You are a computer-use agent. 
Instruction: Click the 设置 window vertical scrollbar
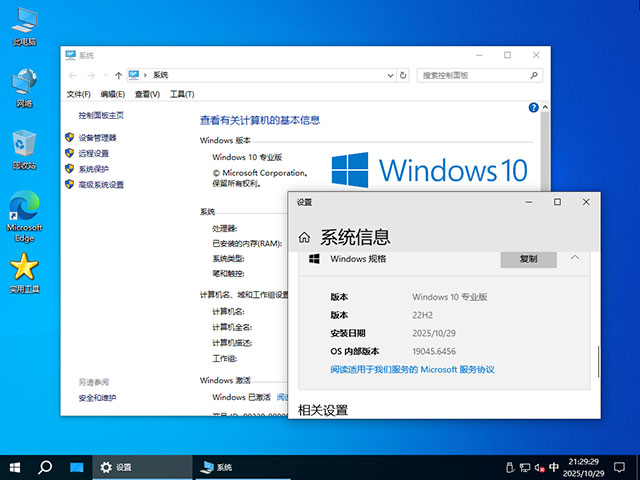[x=598, y=362]
